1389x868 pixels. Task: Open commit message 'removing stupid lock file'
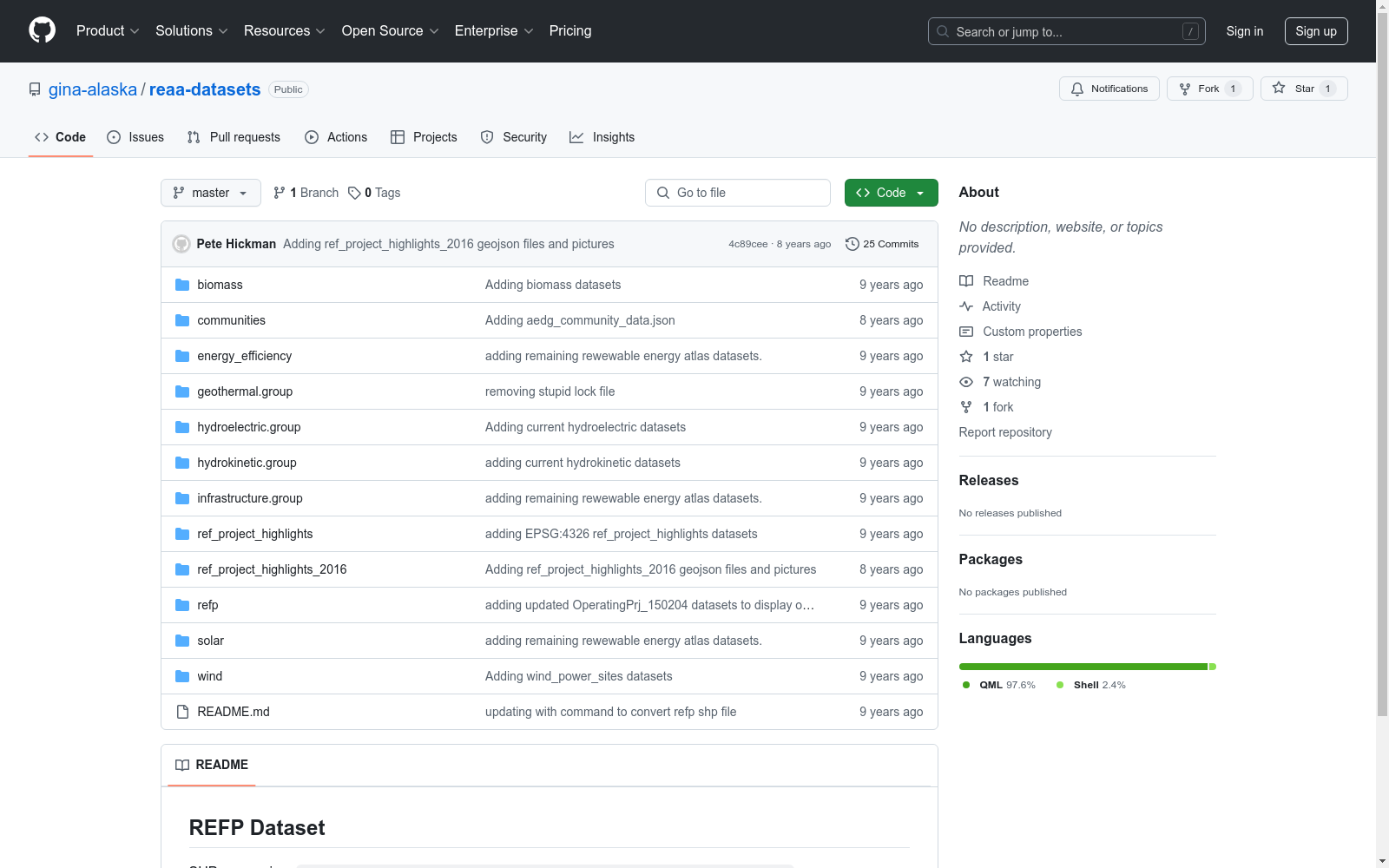click(550, 391)
